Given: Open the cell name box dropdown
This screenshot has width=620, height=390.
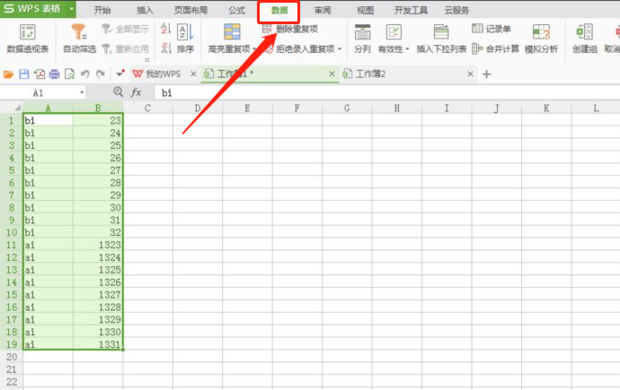Looking at the screenshot, I should tap(82, 93).
